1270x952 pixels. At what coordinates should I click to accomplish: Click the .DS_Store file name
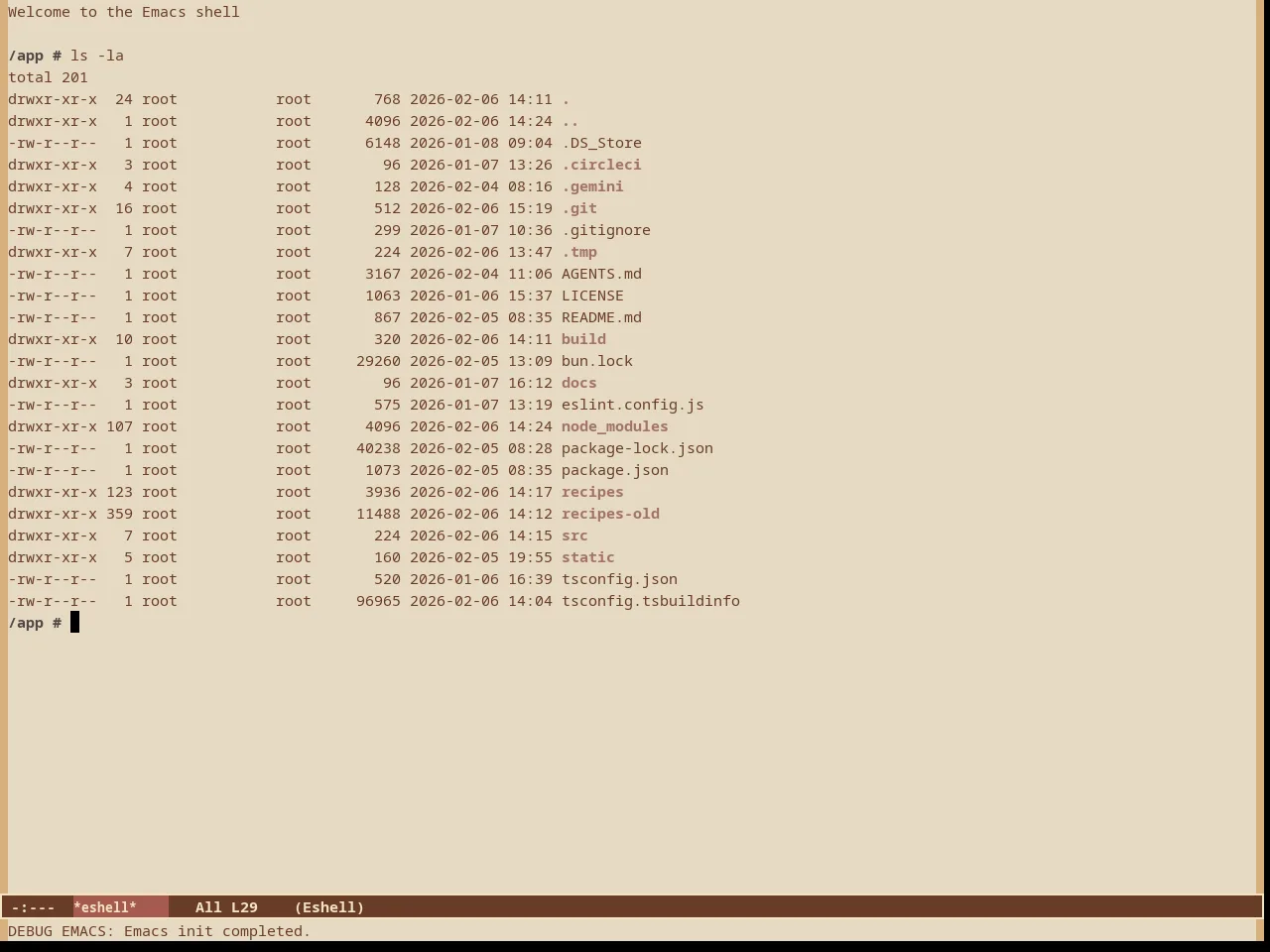(601, 143)
